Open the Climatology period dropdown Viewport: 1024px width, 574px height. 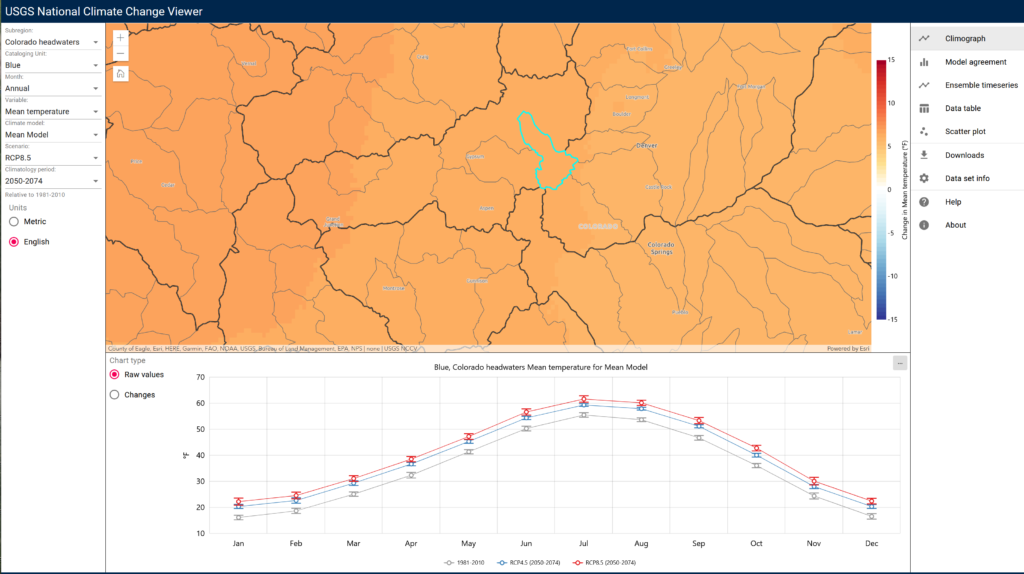(52, 181)
